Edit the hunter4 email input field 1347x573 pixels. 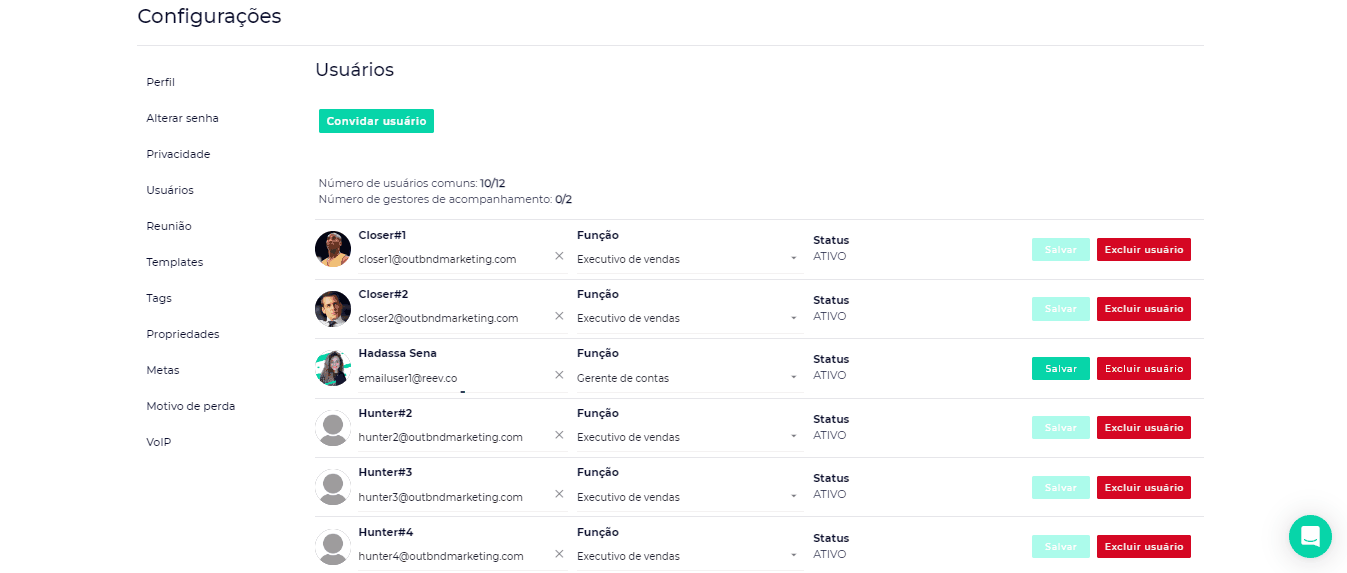click(450, 556)
